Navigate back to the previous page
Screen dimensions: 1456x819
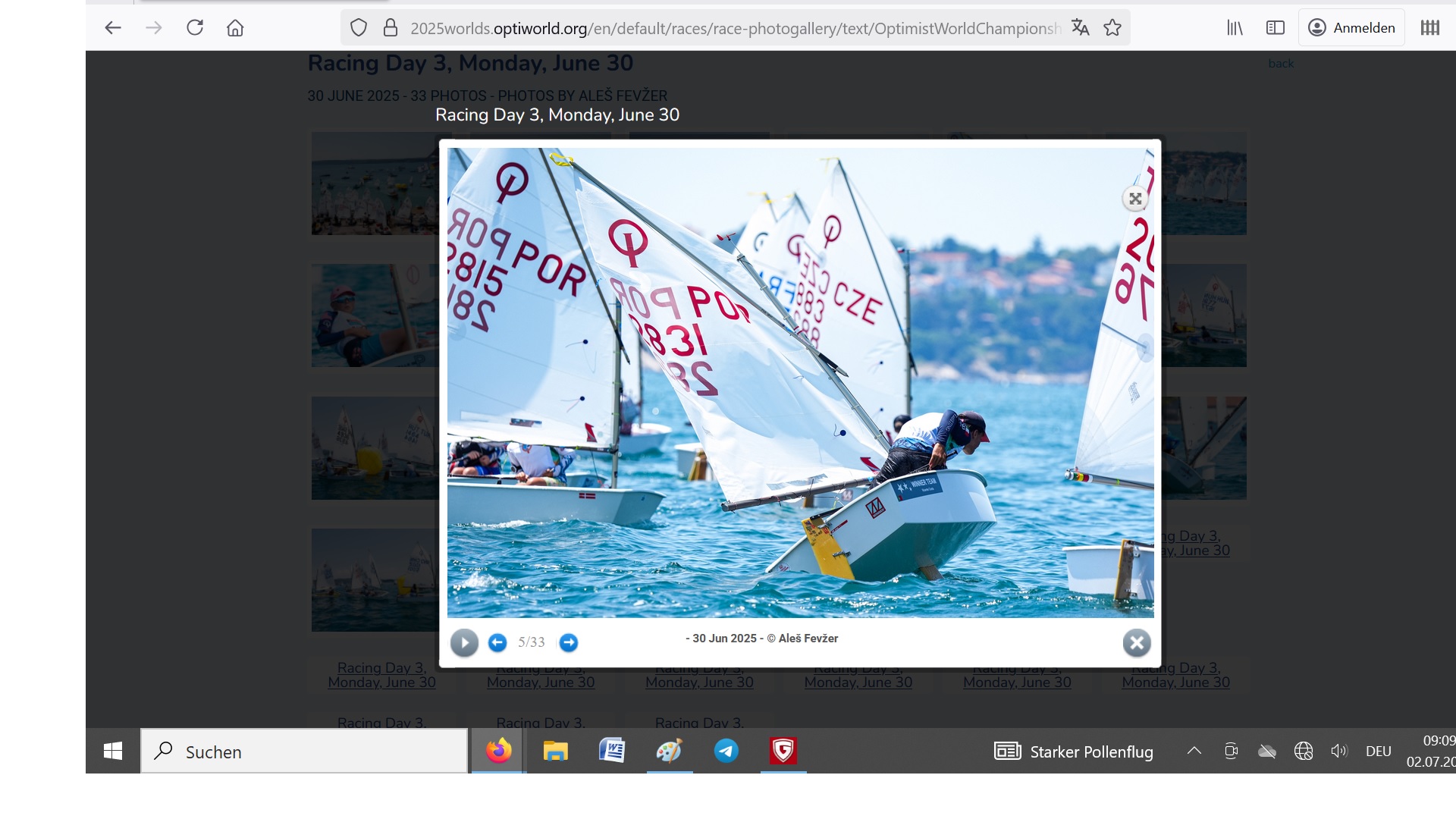113,28
